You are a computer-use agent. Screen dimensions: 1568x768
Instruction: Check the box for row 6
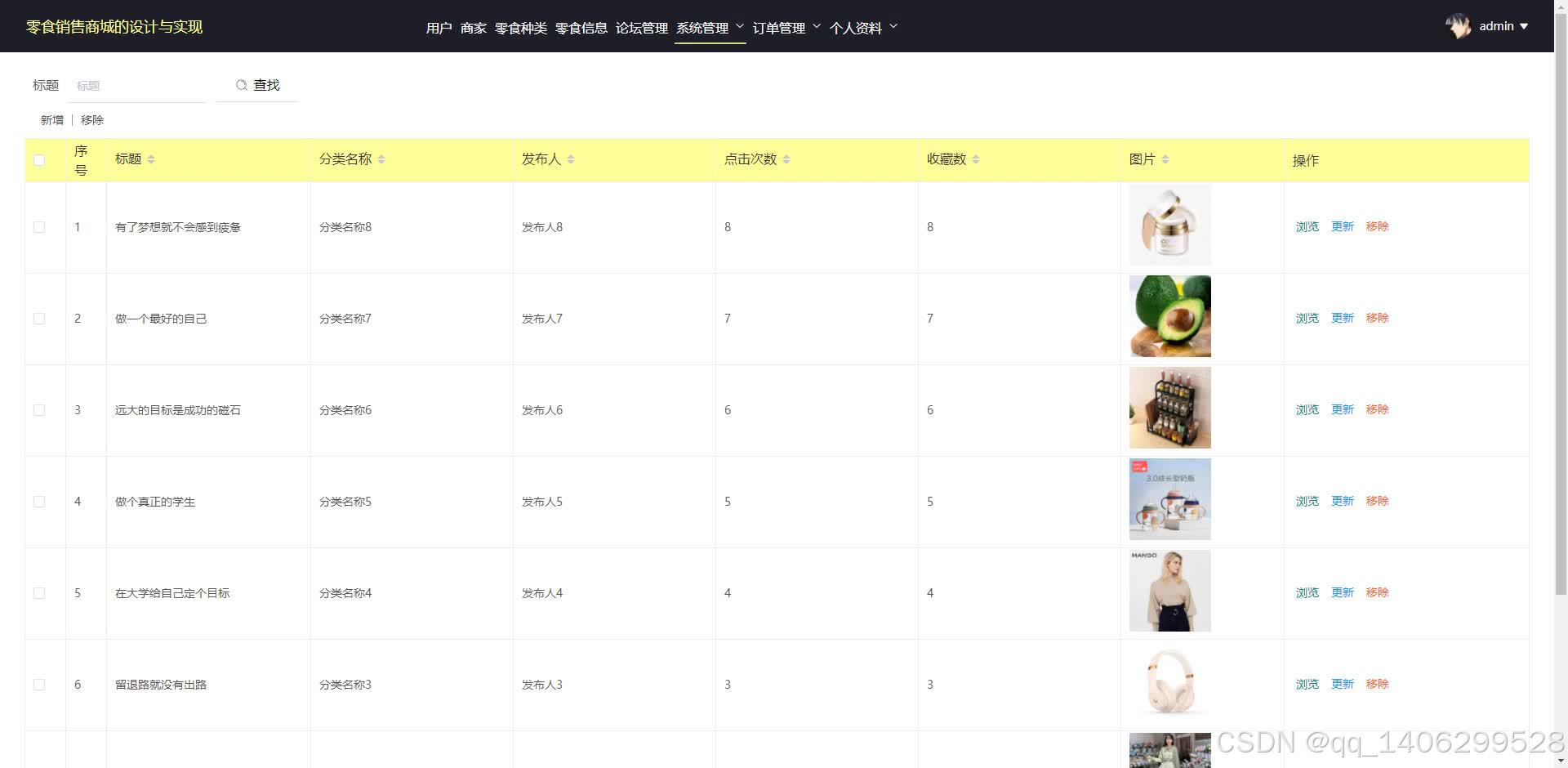[x=39, y=685]
